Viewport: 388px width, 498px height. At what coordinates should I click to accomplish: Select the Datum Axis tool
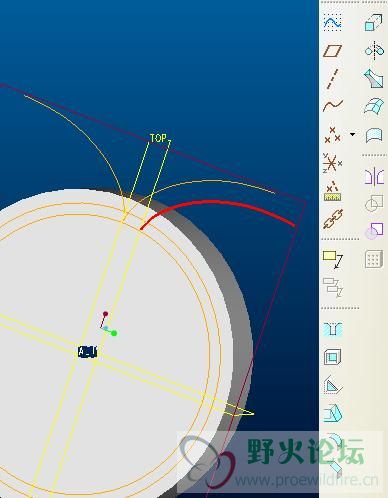pos(332,79)
